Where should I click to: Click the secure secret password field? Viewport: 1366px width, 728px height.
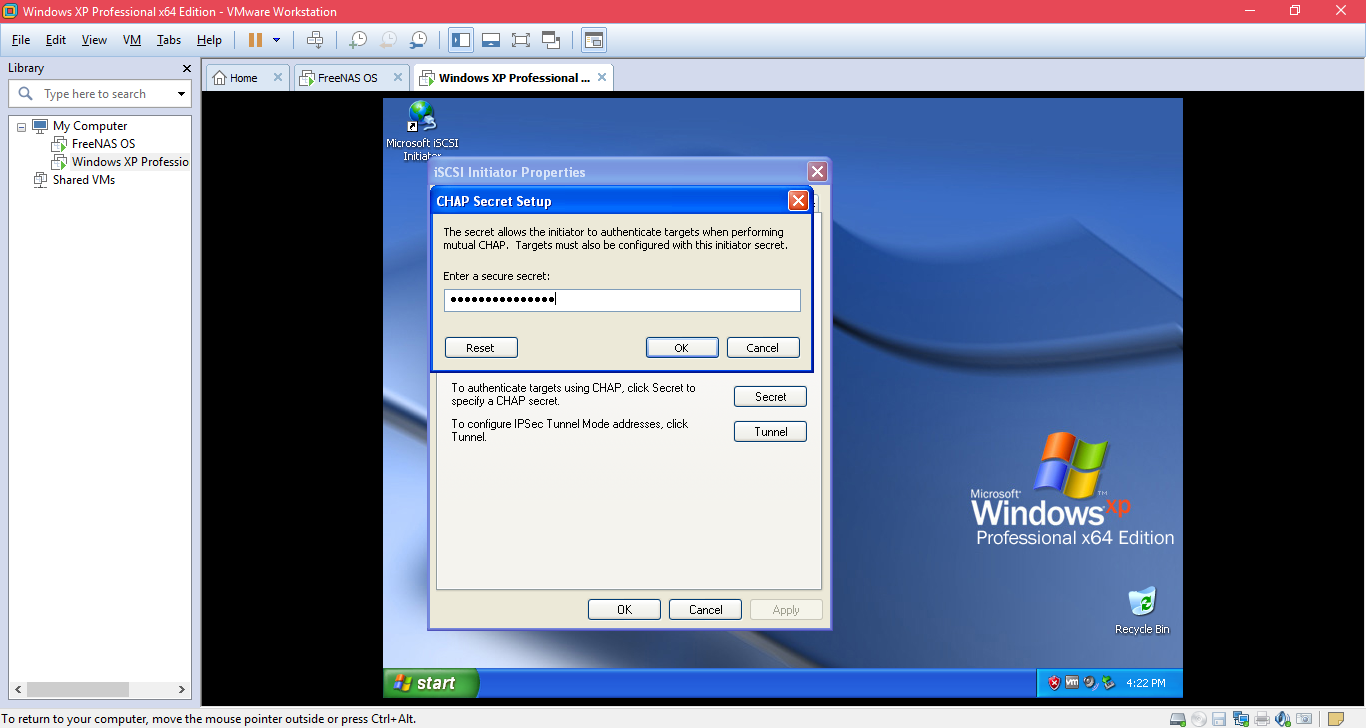point(622,300)
